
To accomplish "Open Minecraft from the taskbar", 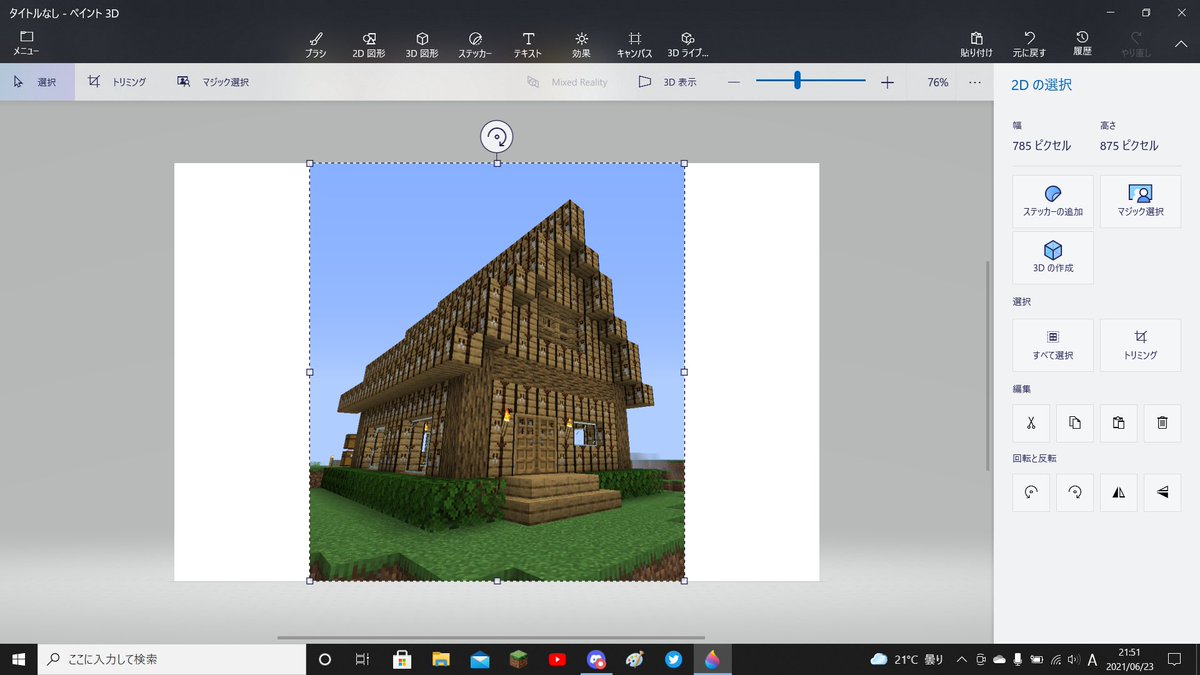I will (x=518, y=659).
